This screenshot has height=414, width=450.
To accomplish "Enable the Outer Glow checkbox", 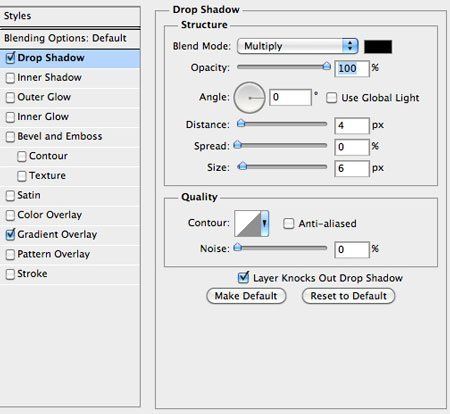I will (10, 97).
